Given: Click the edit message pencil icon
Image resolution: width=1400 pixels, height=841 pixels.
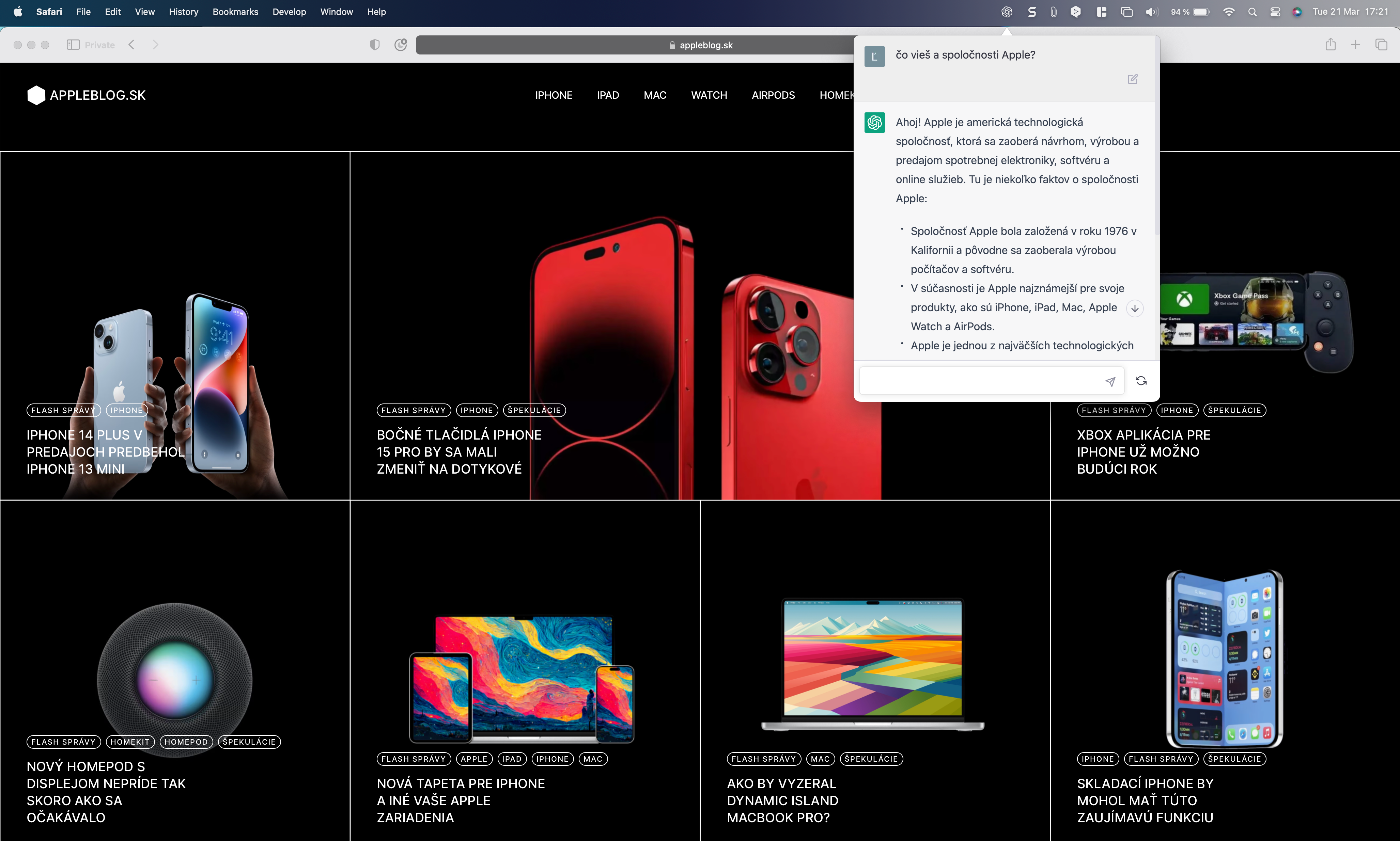Looking at the screenshot, I should tap(1132, 79).
